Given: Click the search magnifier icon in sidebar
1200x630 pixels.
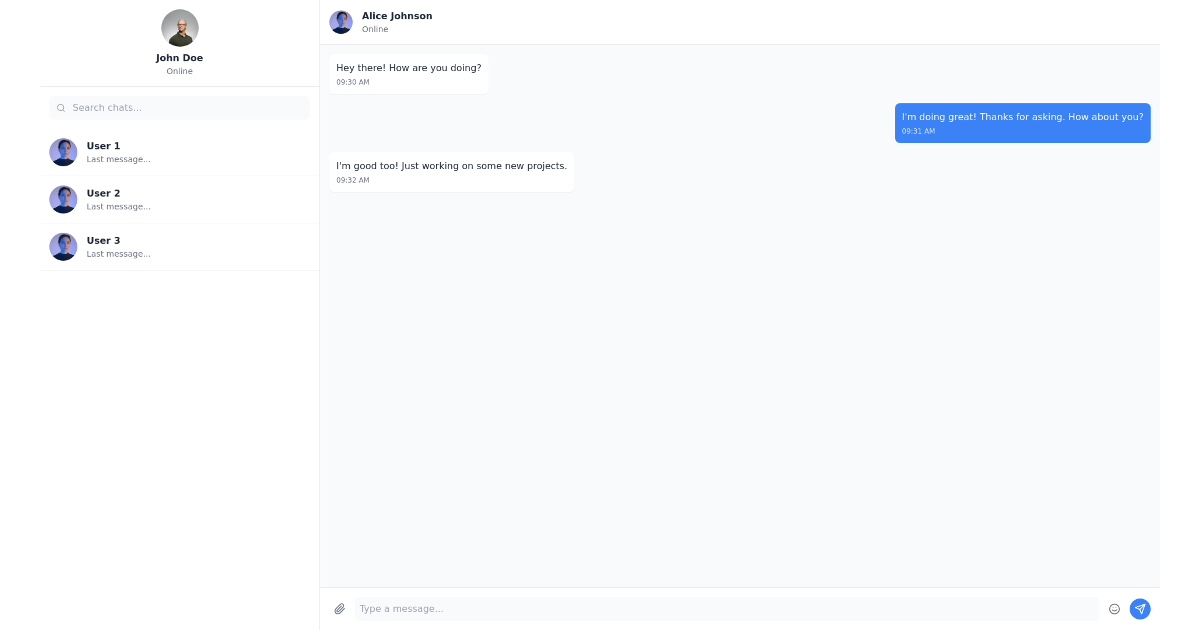Looking at the screenshot, I should 61,107.
